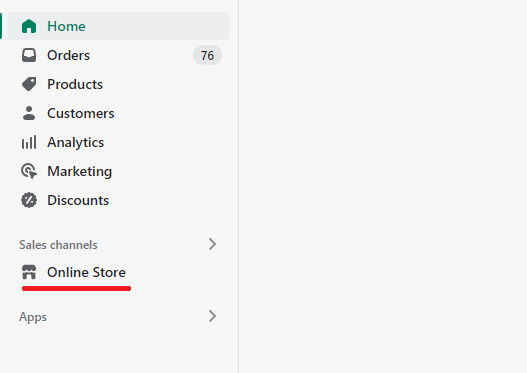Expand the Apps section chevron
Image resolution: width=527 pixels, height=373 pixels.
click(212, 316)
